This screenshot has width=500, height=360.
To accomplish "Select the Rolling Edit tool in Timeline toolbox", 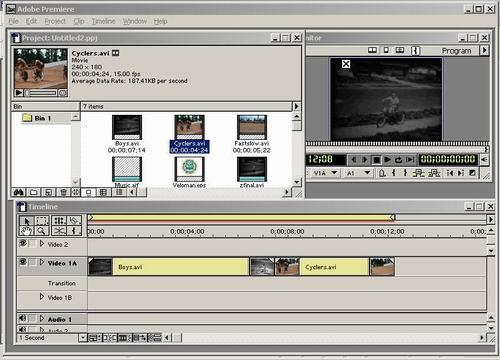I will (x=59, y=221).
